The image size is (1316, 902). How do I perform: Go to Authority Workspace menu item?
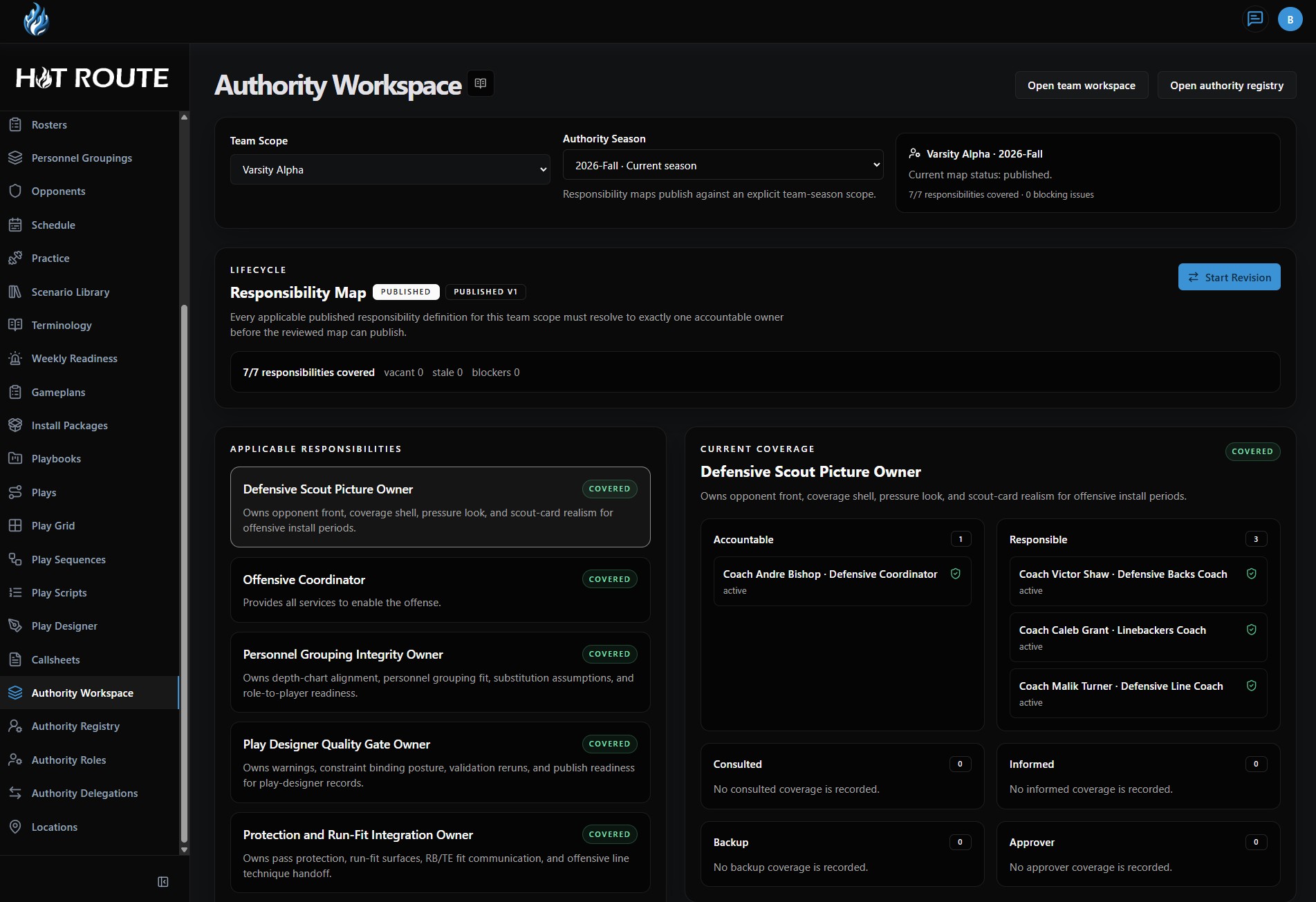click(x=89, y=693)
